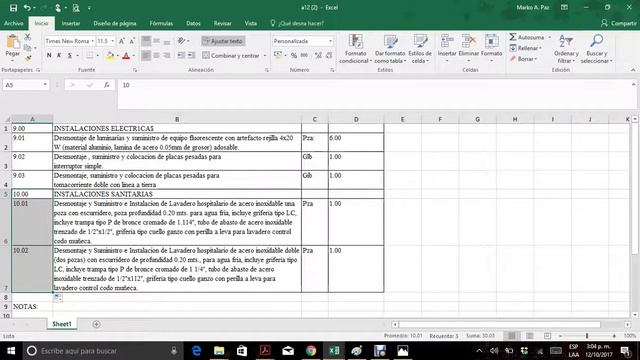Open Chrome from the Windows taskbar
Viewport: 640px width, 360px height.
[x=311, y=351]
